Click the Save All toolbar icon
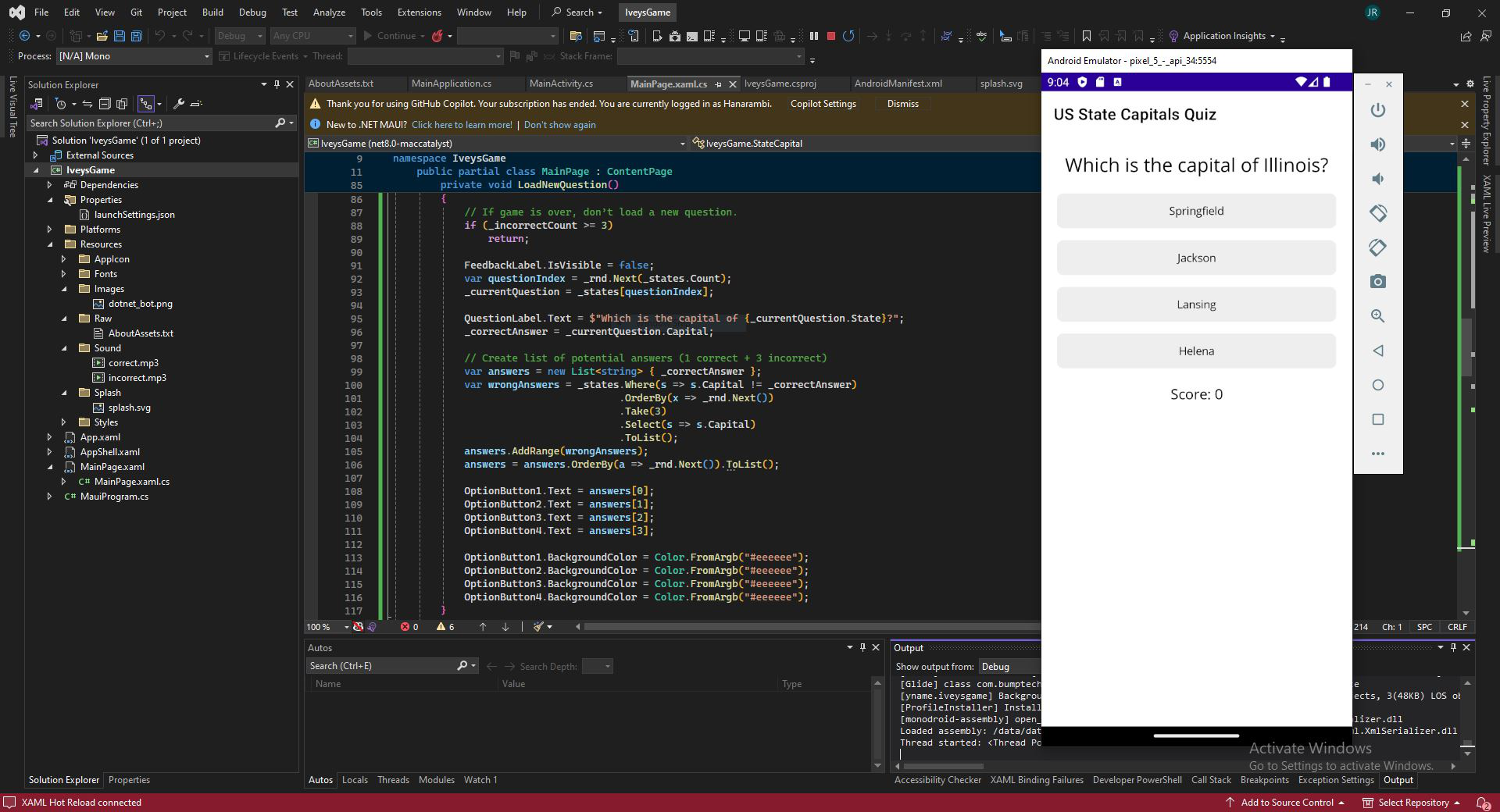This screenshot has height=812, width=1500. (x=137, y=36)
